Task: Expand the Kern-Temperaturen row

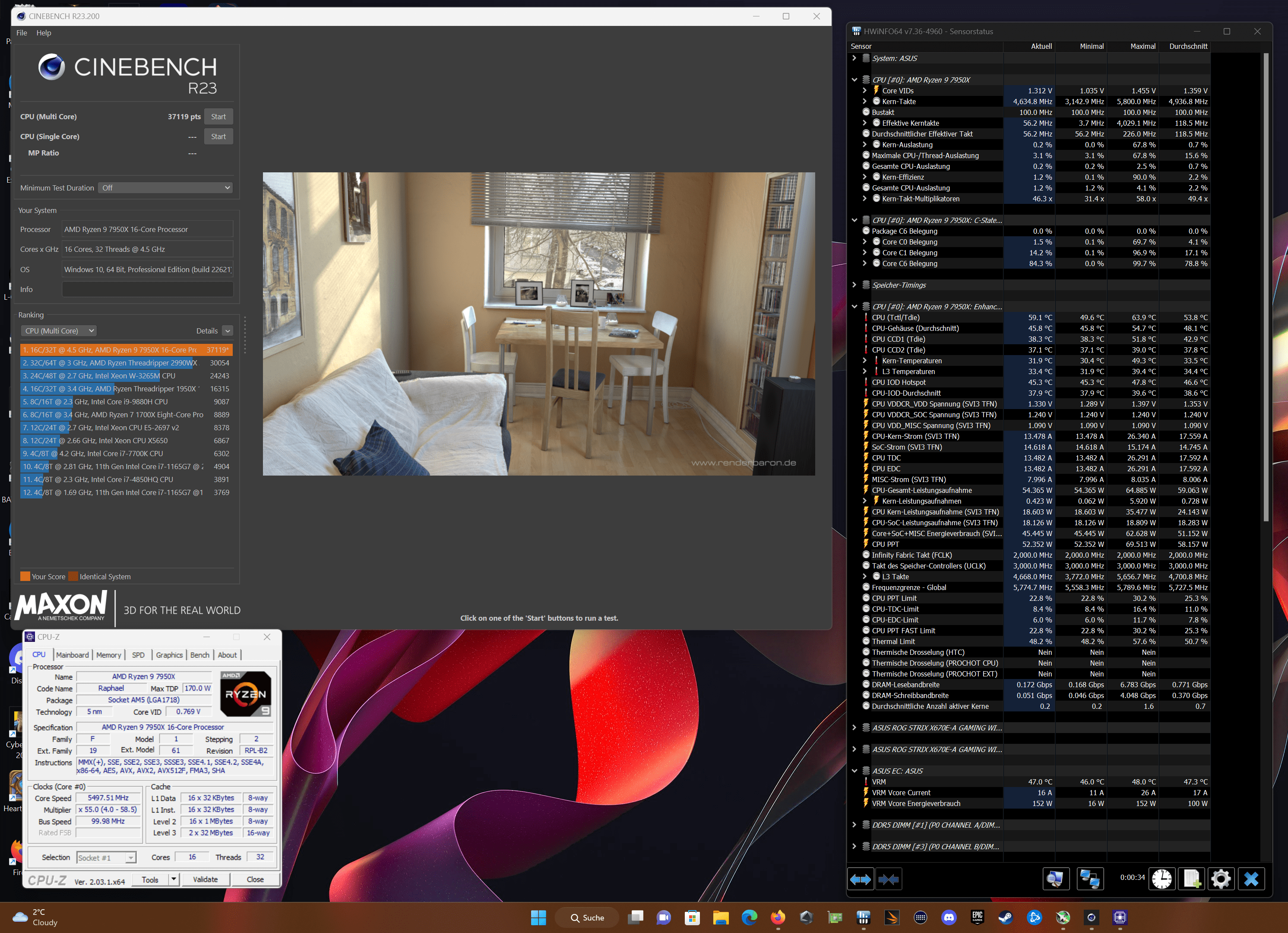Action: 864,360
